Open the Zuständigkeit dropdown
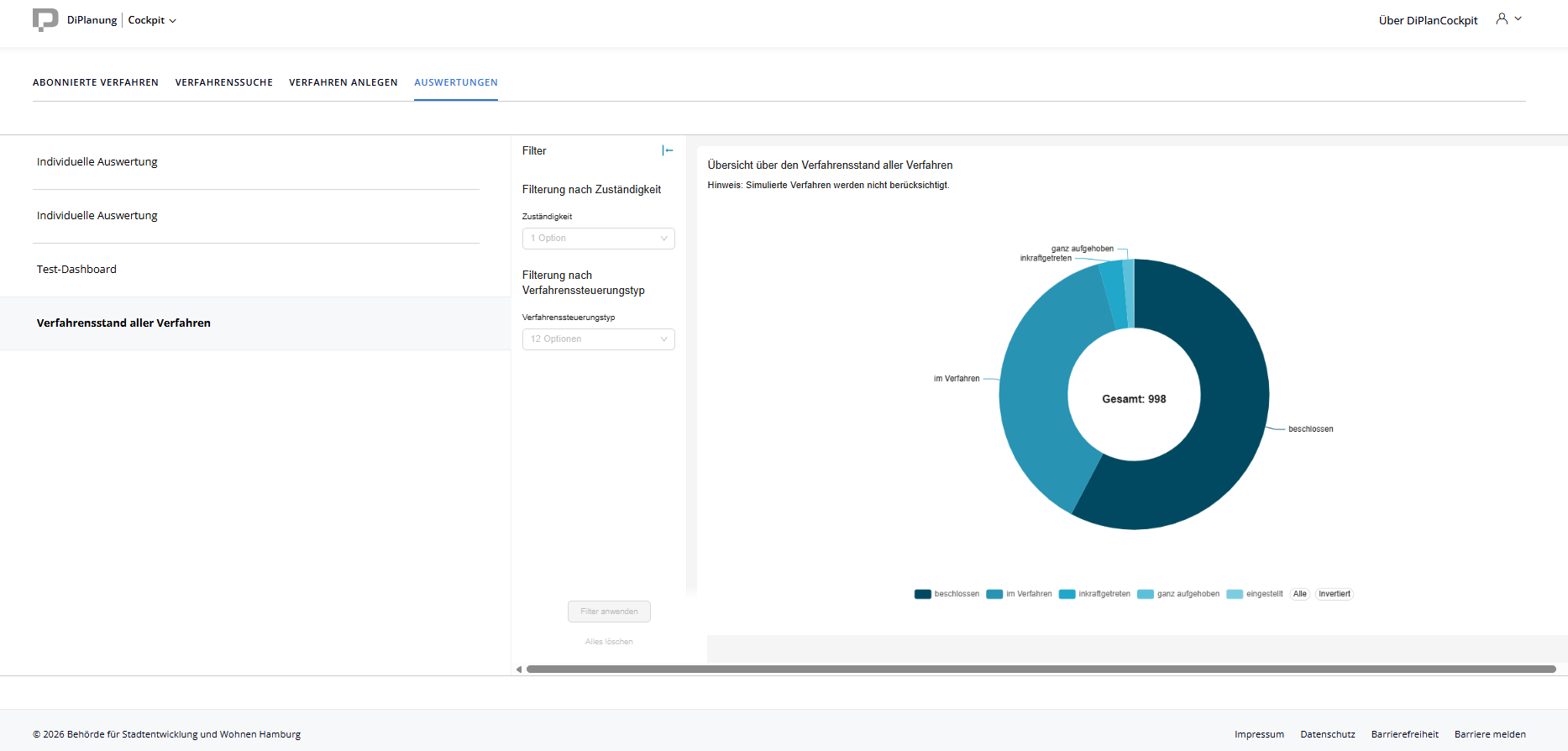1568x751 pixels. [x=598, y=239]
